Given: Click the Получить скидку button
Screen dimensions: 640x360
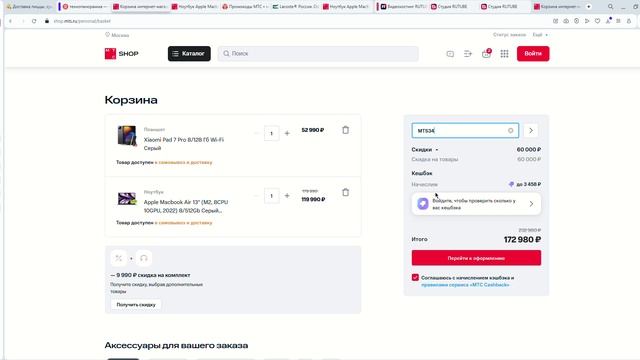Looking at the screenshot, I should point(136,304).
